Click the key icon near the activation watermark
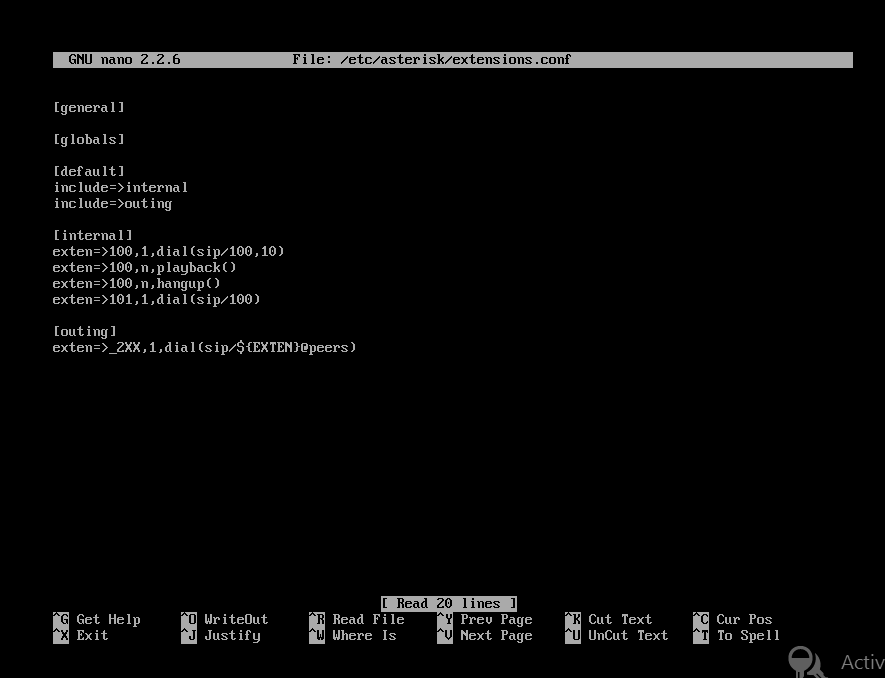 806,661
